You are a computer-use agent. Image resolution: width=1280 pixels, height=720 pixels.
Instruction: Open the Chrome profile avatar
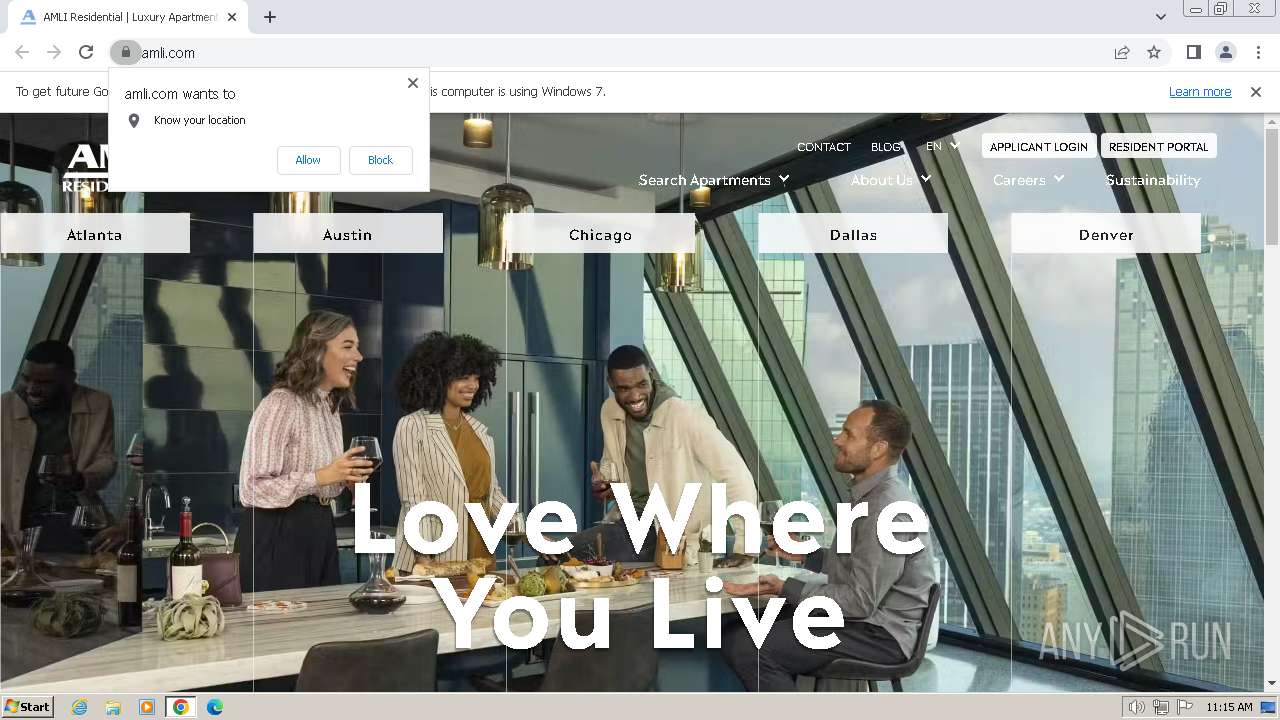tap(1225, 52)
